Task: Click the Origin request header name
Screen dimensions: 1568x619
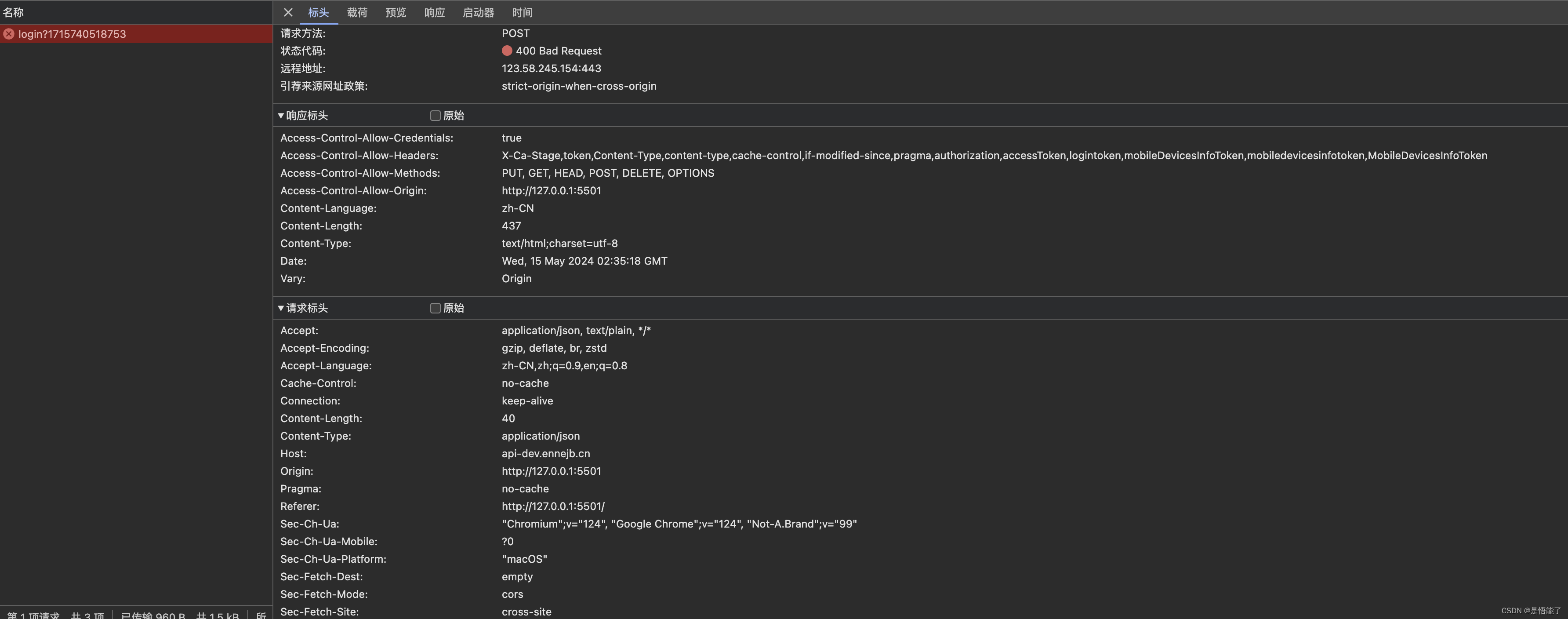Action: (x=297, y=471)
